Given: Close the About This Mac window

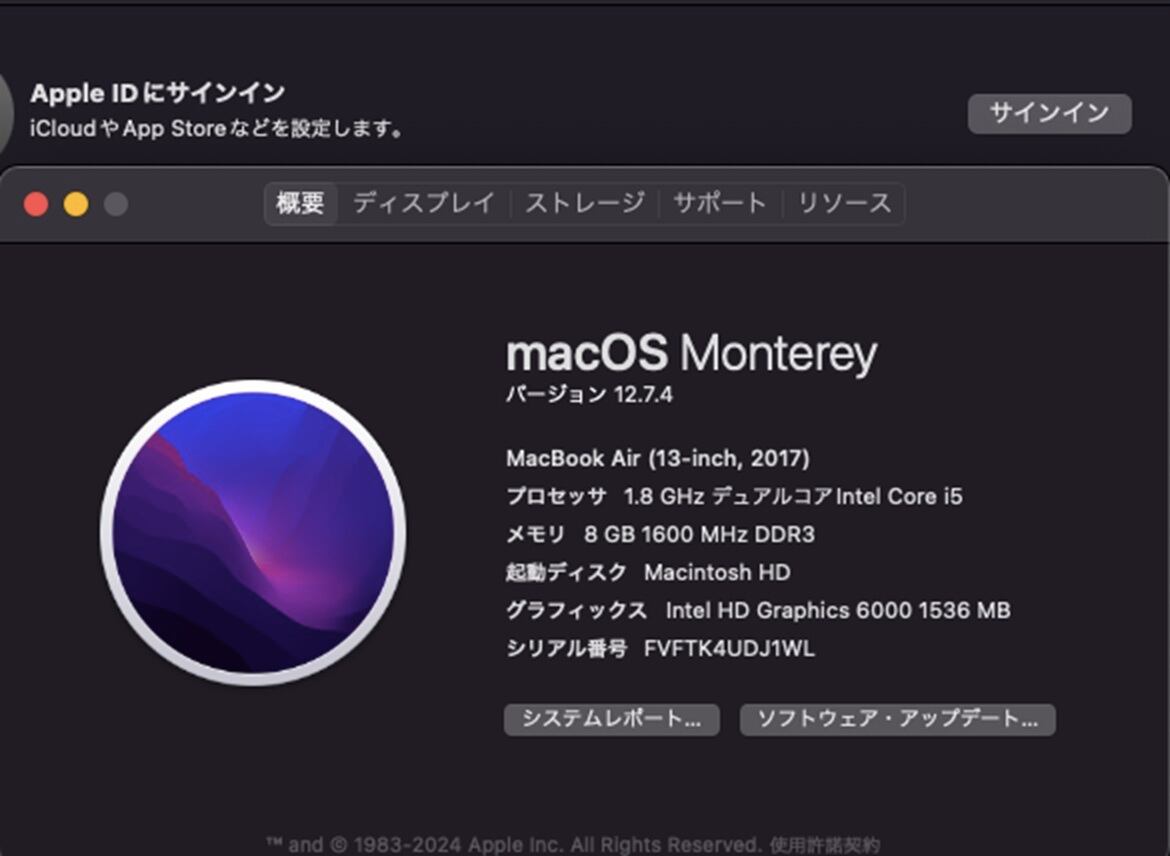Looking at the screenshot, I should [36, 204].
